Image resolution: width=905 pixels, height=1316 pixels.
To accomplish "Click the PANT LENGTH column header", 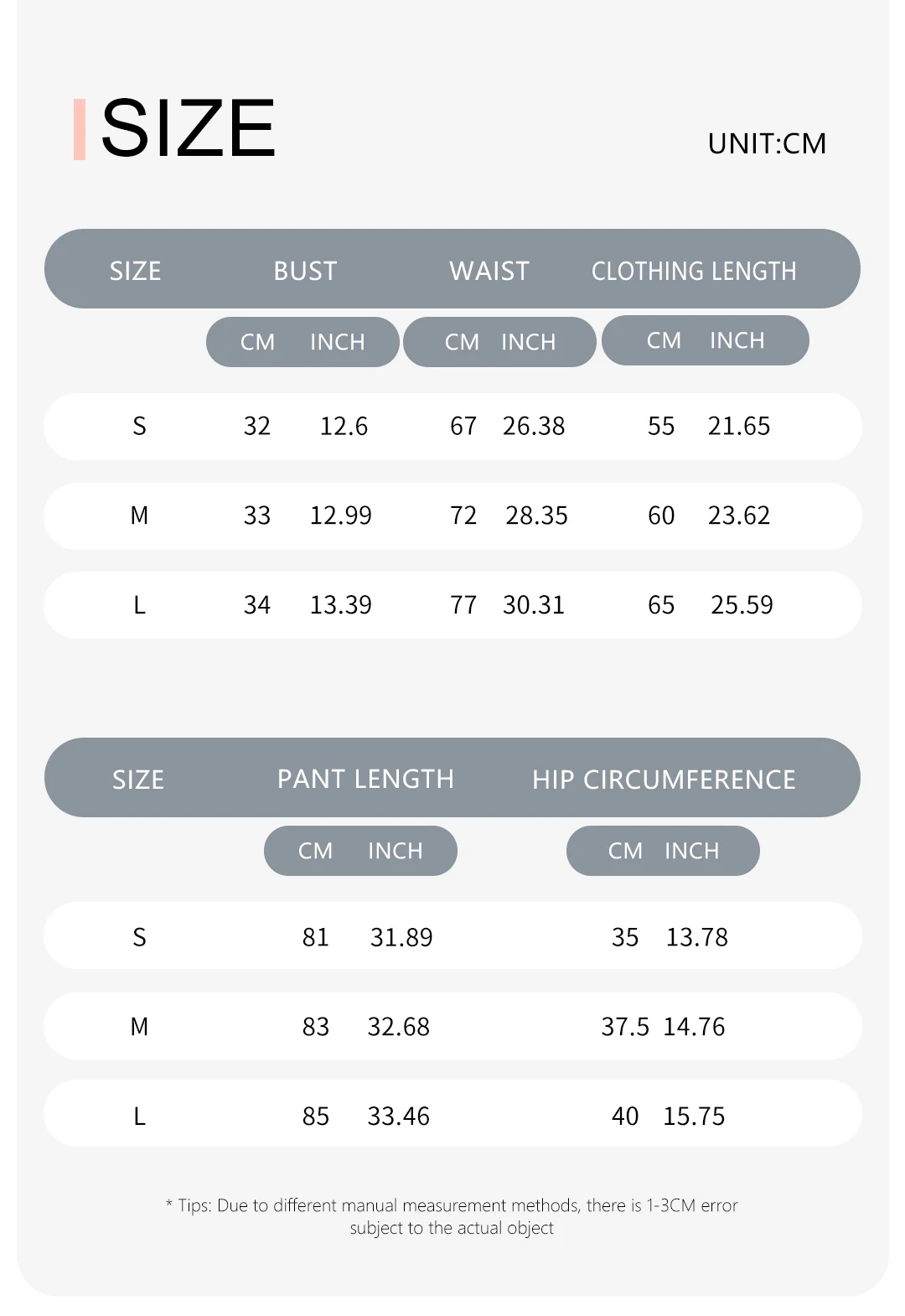I will click(x=365, y=780).
